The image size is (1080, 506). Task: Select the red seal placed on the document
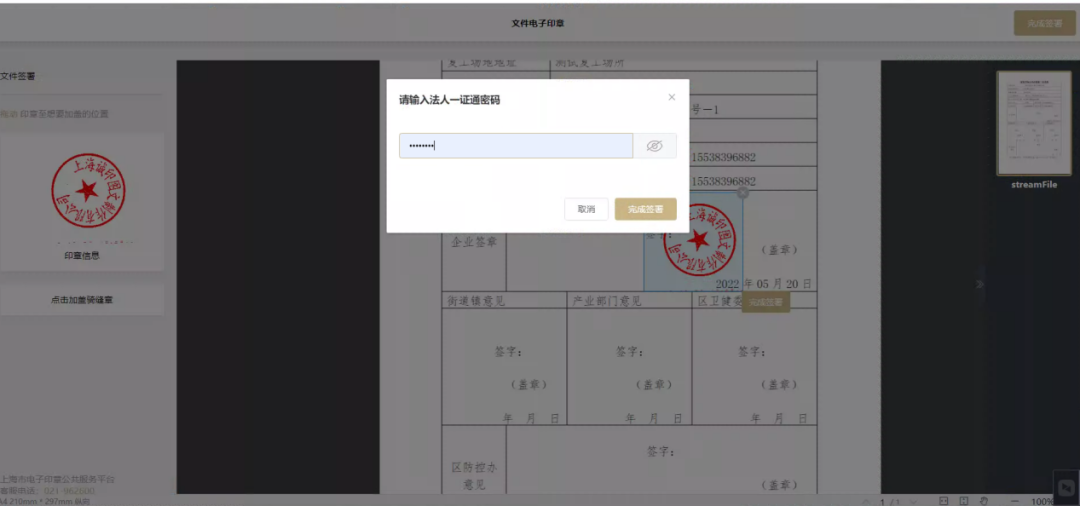[x=696, y=241]
